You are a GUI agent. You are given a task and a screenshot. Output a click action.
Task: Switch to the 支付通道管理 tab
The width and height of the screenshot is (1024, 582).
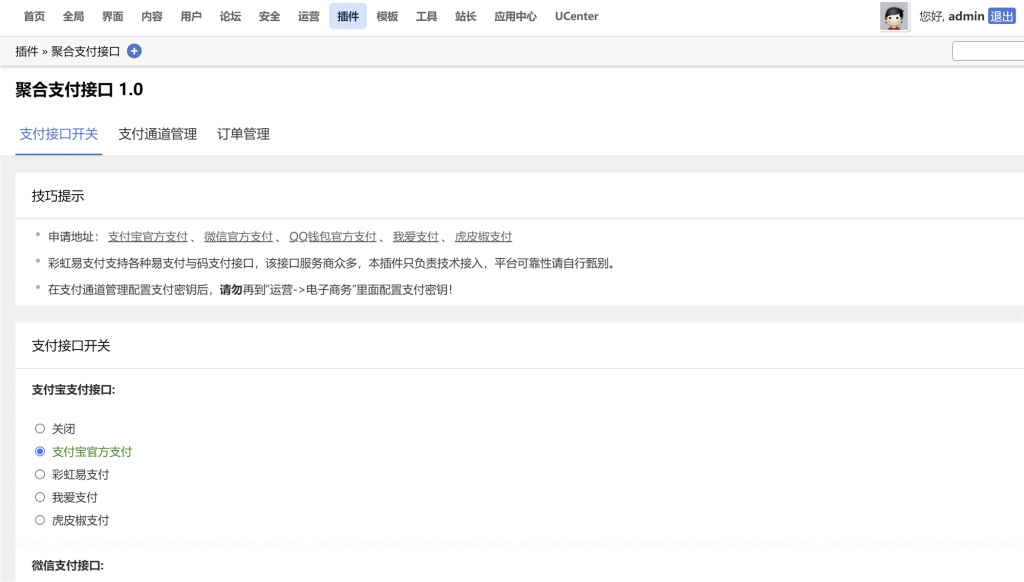(157, 133)
